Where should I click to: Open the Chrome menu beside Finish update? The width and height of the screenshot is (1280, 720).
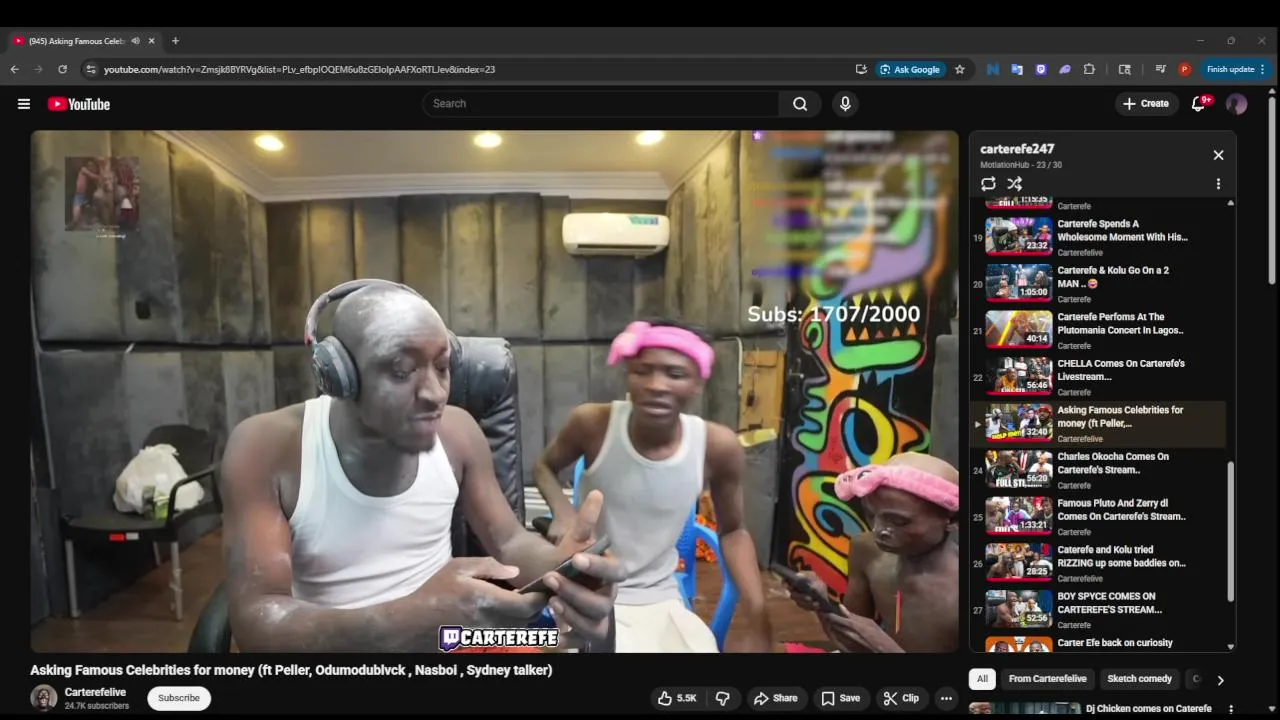[1263, 69]
